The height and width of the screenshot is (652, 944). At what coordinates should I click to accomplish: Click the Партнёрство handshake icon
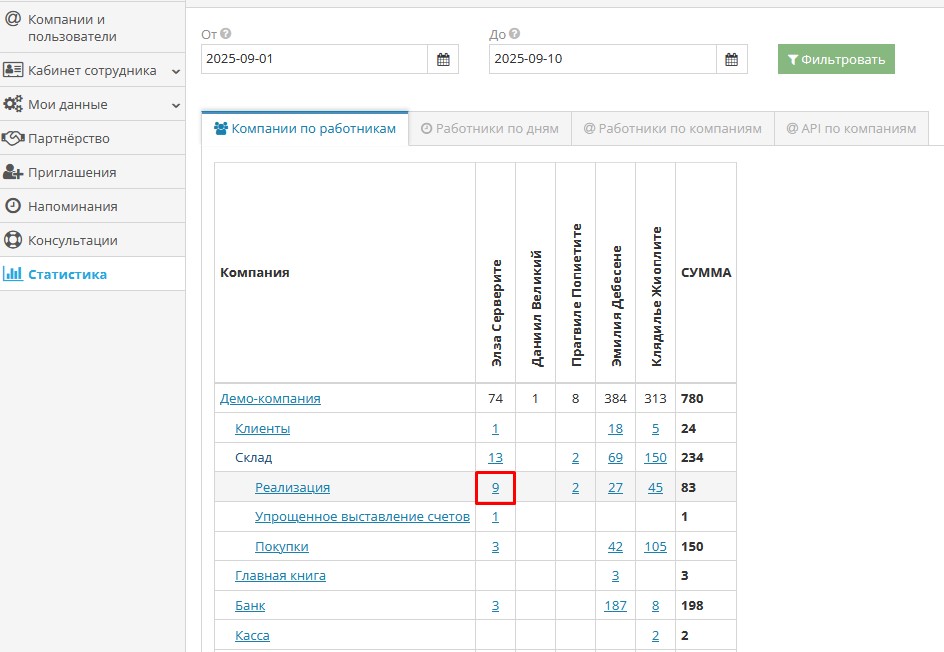[13, 138]
